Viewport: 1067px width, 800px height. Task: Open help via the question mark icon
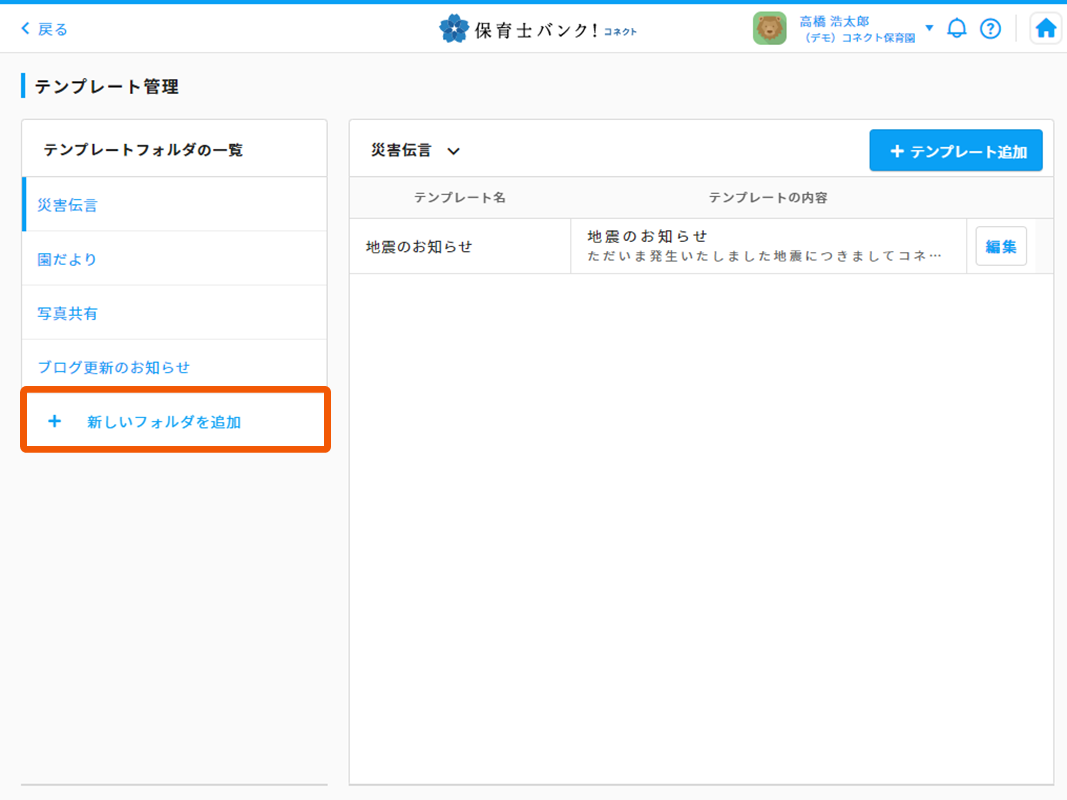(x=990, y=29)
